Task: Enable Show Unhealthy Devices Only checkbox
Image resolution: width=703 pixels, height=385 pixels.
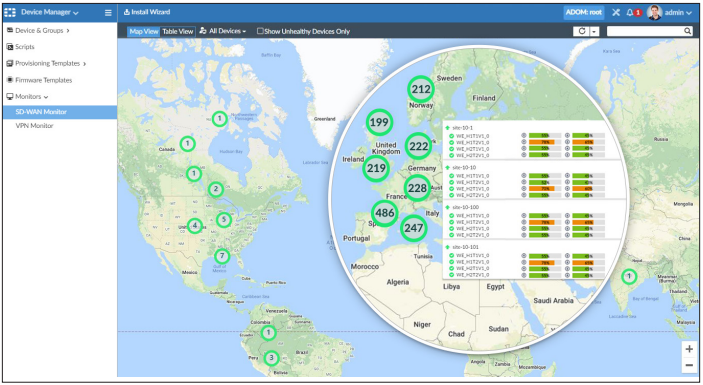Action: (260, 31)
